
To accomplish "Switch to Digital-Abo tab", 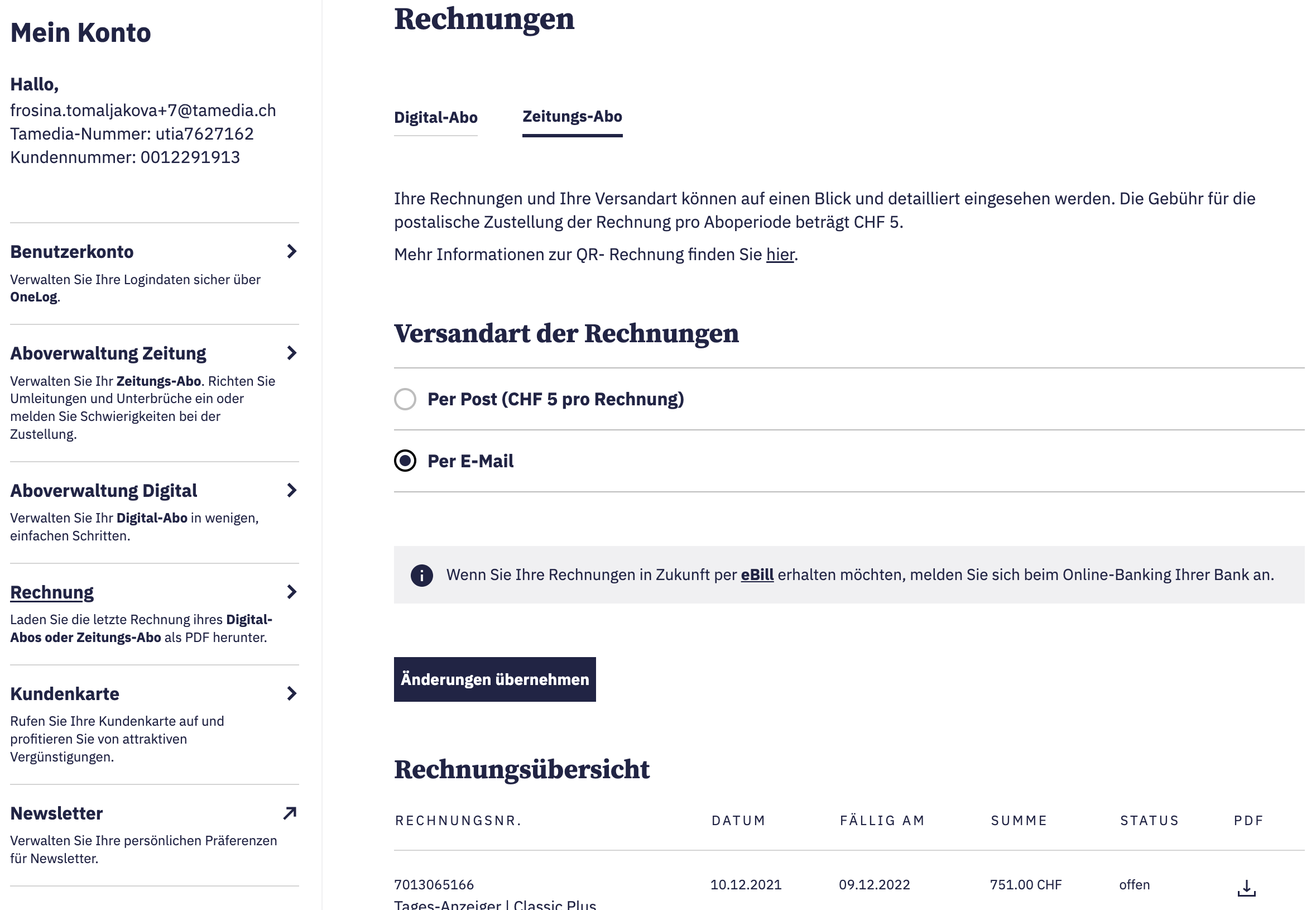I will [435, 117].
